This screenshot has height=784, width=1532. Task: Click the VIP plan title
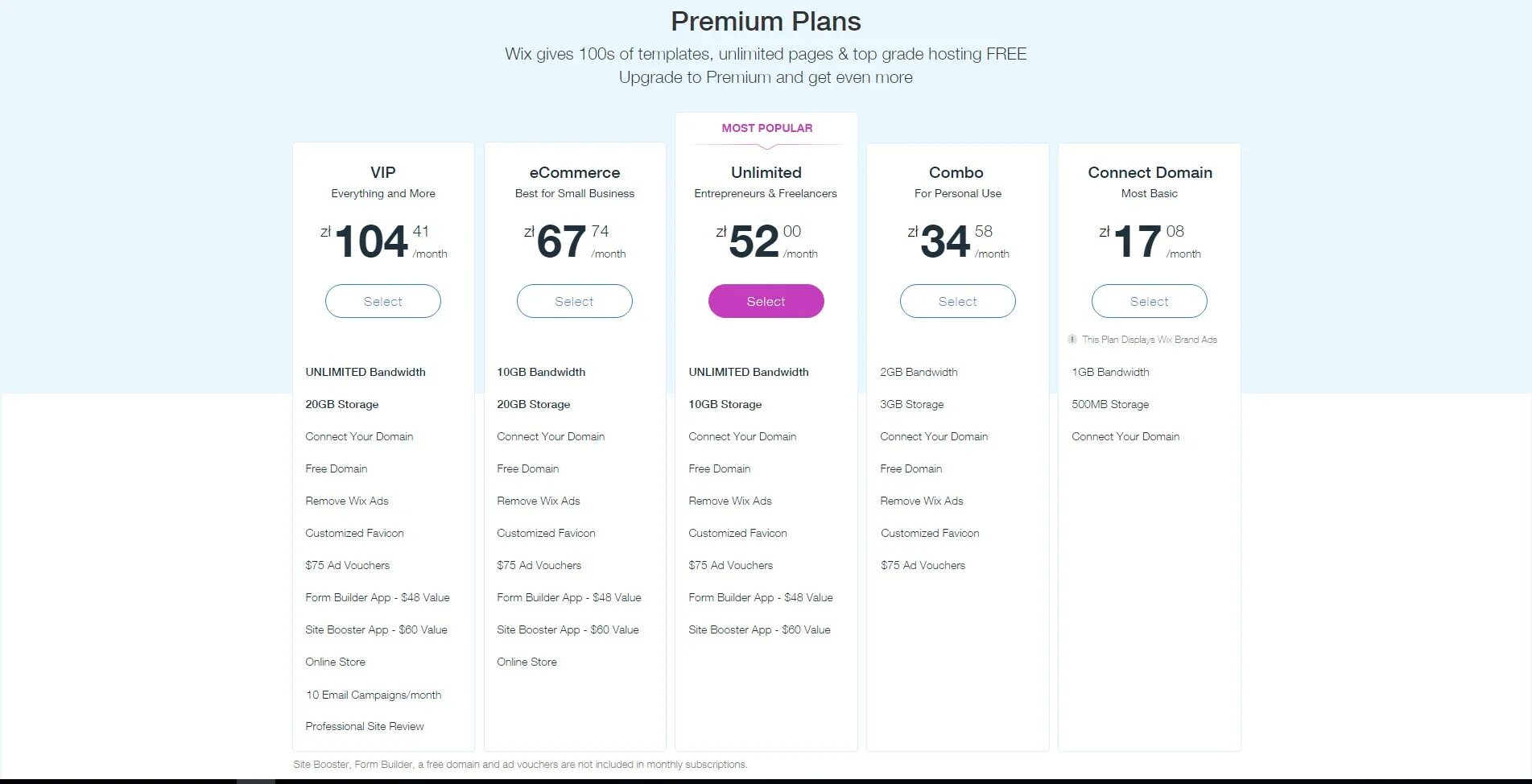(x=383, y=172)
